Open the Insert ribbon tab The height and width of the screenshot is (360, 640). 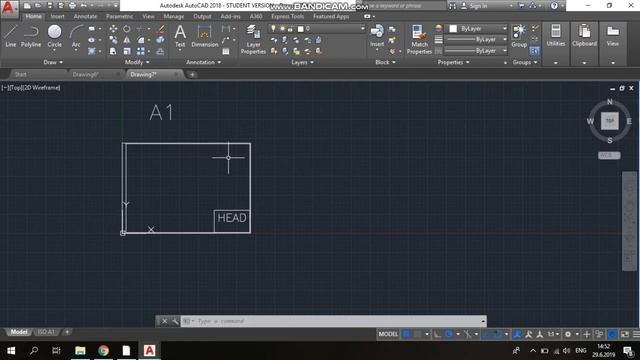(57, 16)
